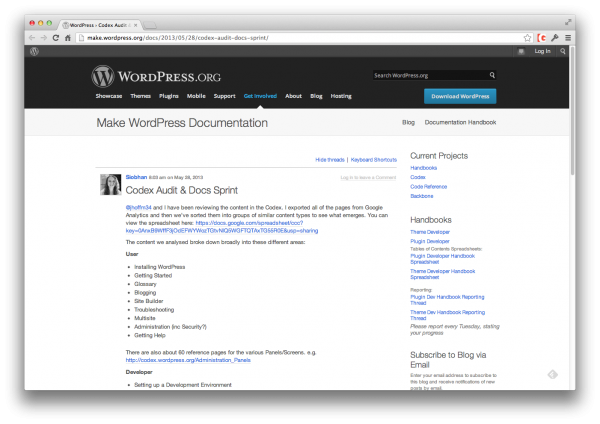
Task: Open Codex link under Current Projects
Action: [x=418, y=177]
